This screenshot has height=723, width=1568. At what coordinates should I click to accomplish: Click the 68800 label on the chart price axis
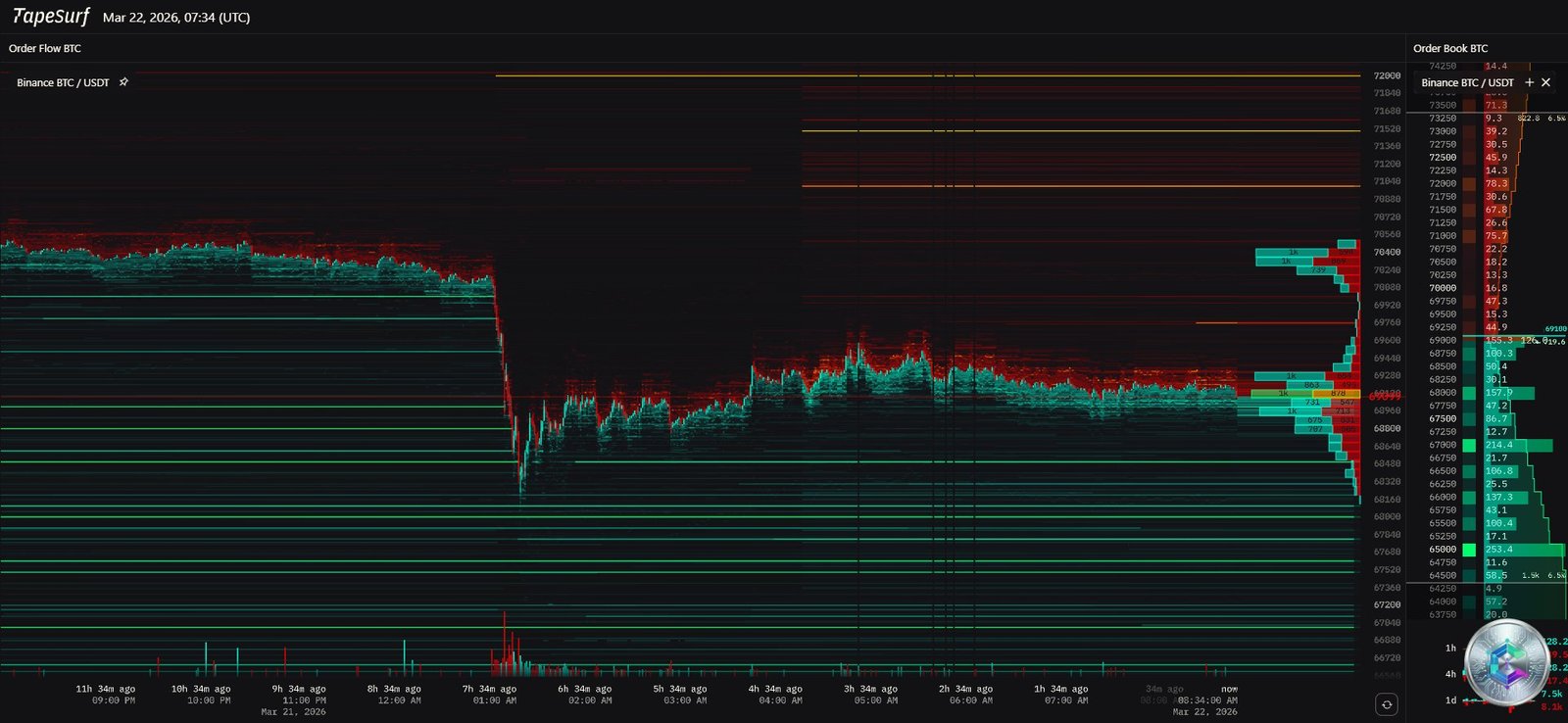(x=1387, y=428)
